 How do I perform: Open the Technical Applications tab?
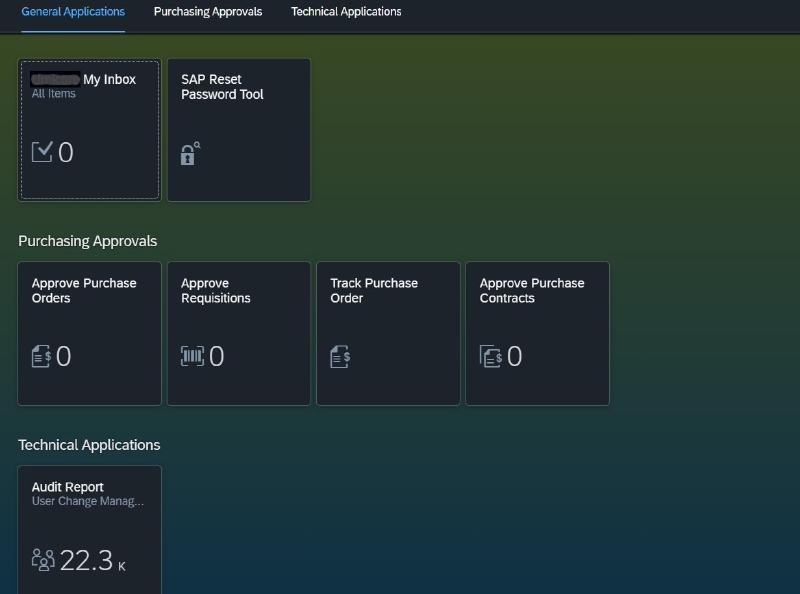pos(345,12)
